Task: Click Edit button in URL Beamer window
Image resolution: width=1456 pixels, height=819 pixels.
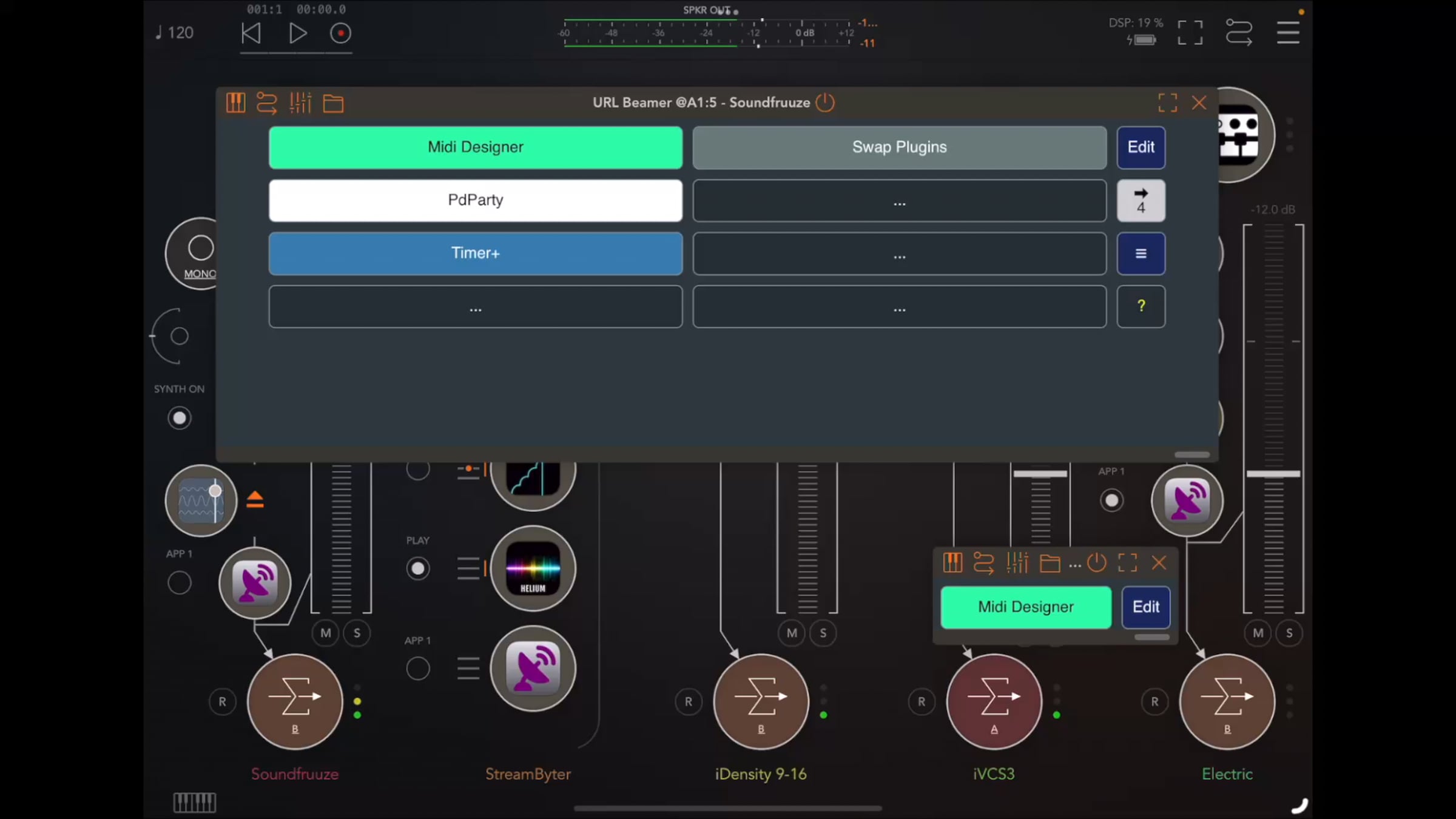Action: (x=1141, y=147)
